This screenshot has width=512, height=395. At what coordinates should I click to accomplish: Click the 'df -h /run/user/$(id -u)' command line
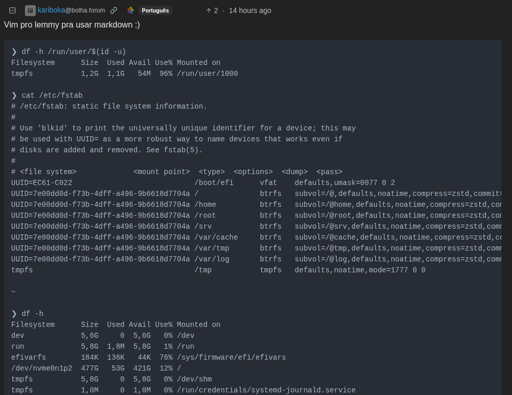coord(74,52)
